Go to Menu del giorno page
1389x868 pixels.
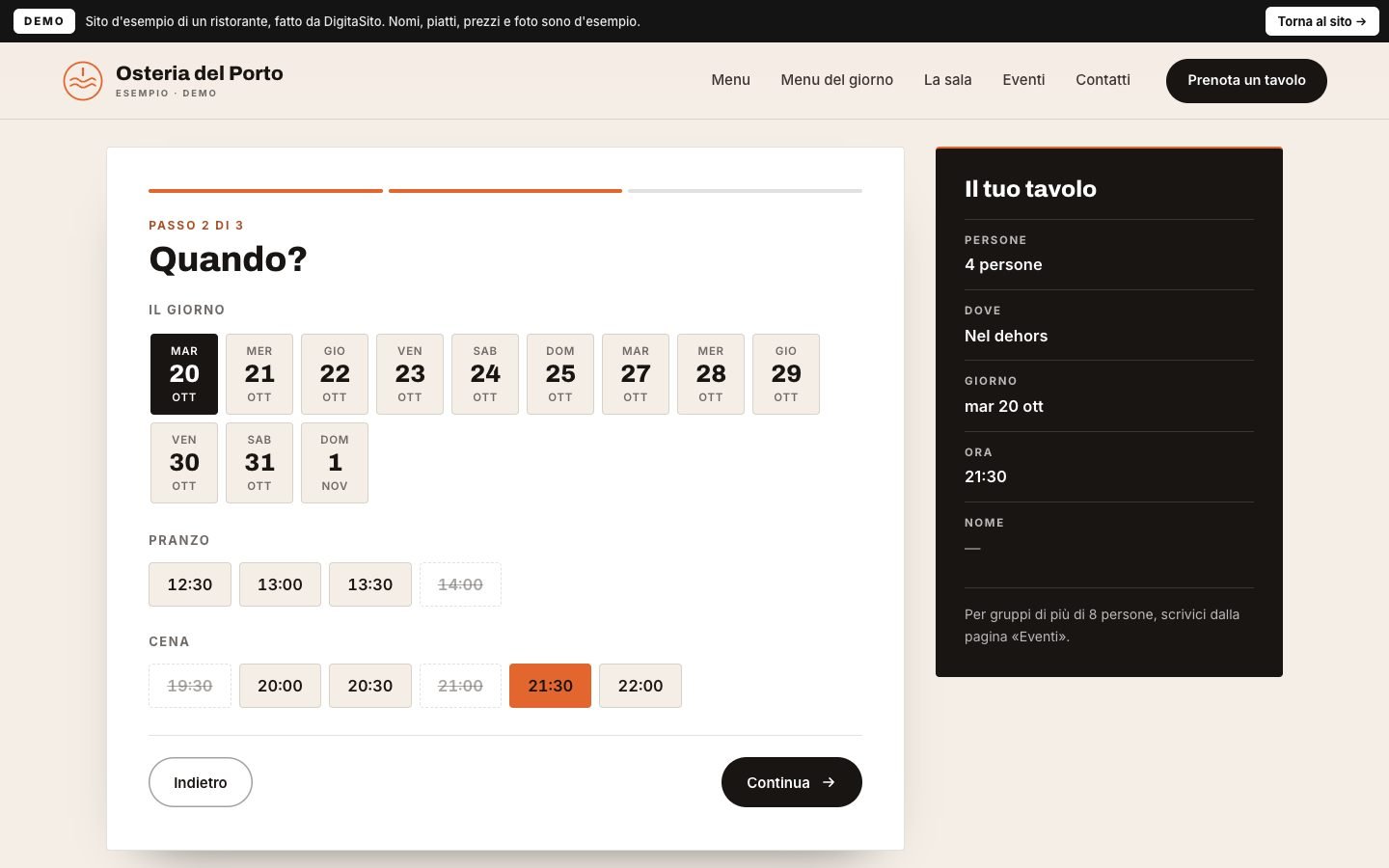point(836,80)
